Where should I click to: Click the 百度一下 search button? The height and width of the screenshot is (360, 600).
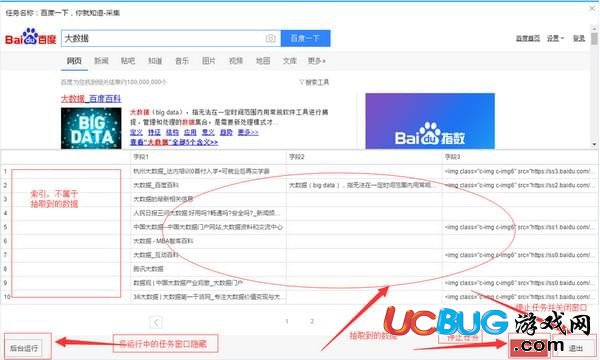(x=305, y=38)
